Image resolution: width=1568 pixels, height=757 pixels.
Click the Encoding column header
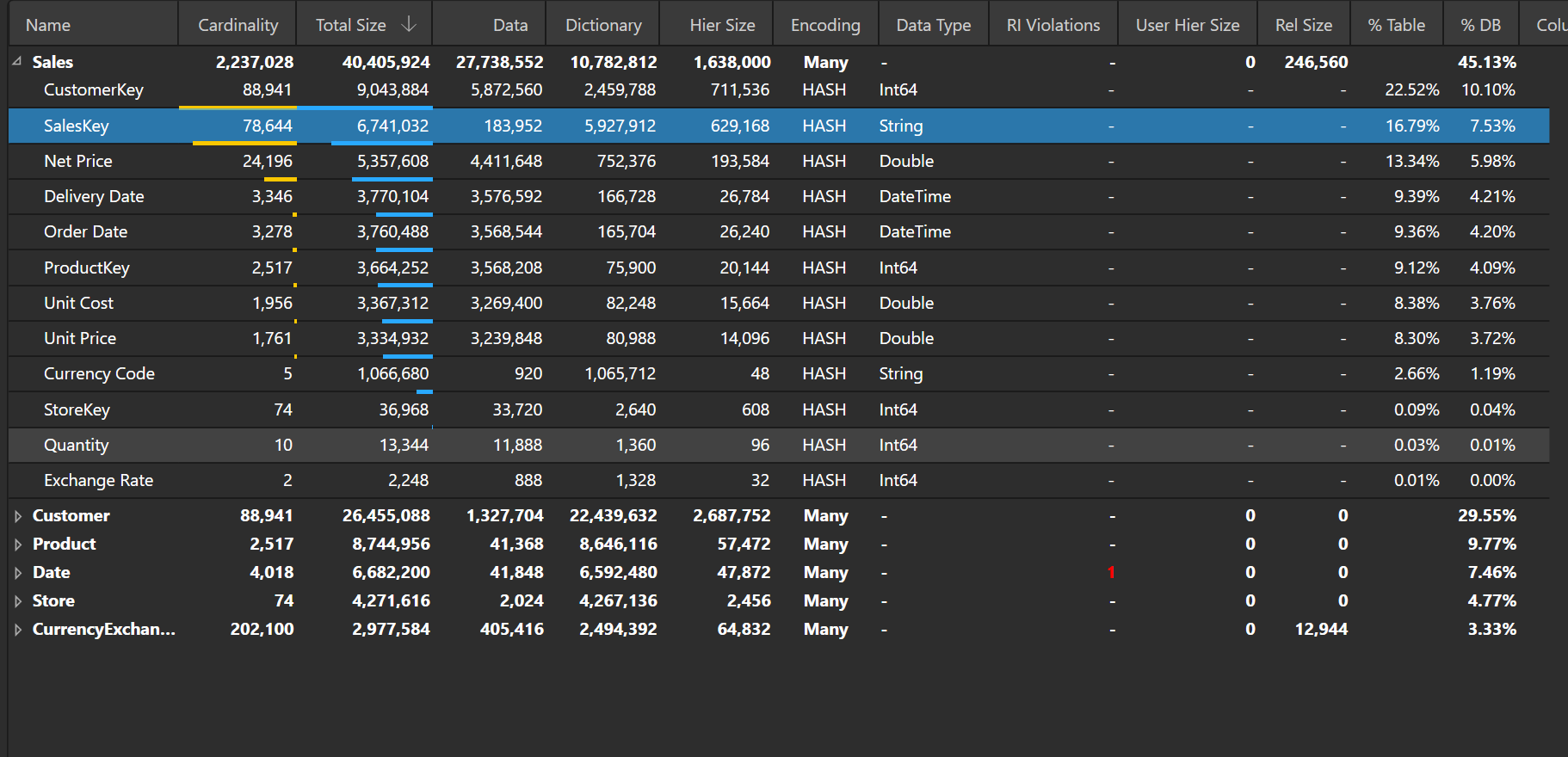click(x=824, y=25)
